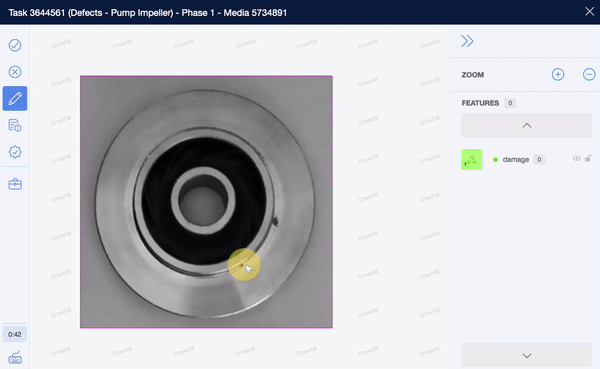Toggle visibility eye for damage feature

point(577,158)
